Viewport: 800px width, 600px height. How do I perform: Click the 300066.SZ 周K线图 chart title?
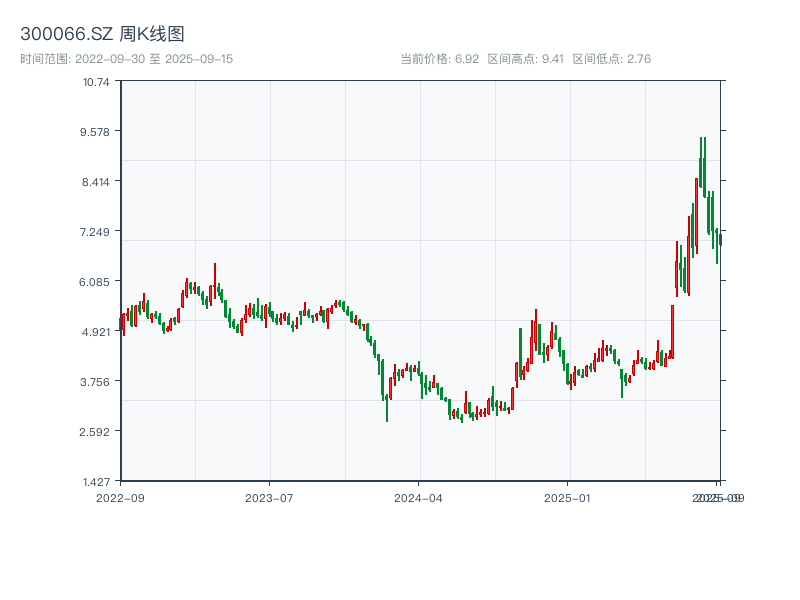(x=102, y=35)
